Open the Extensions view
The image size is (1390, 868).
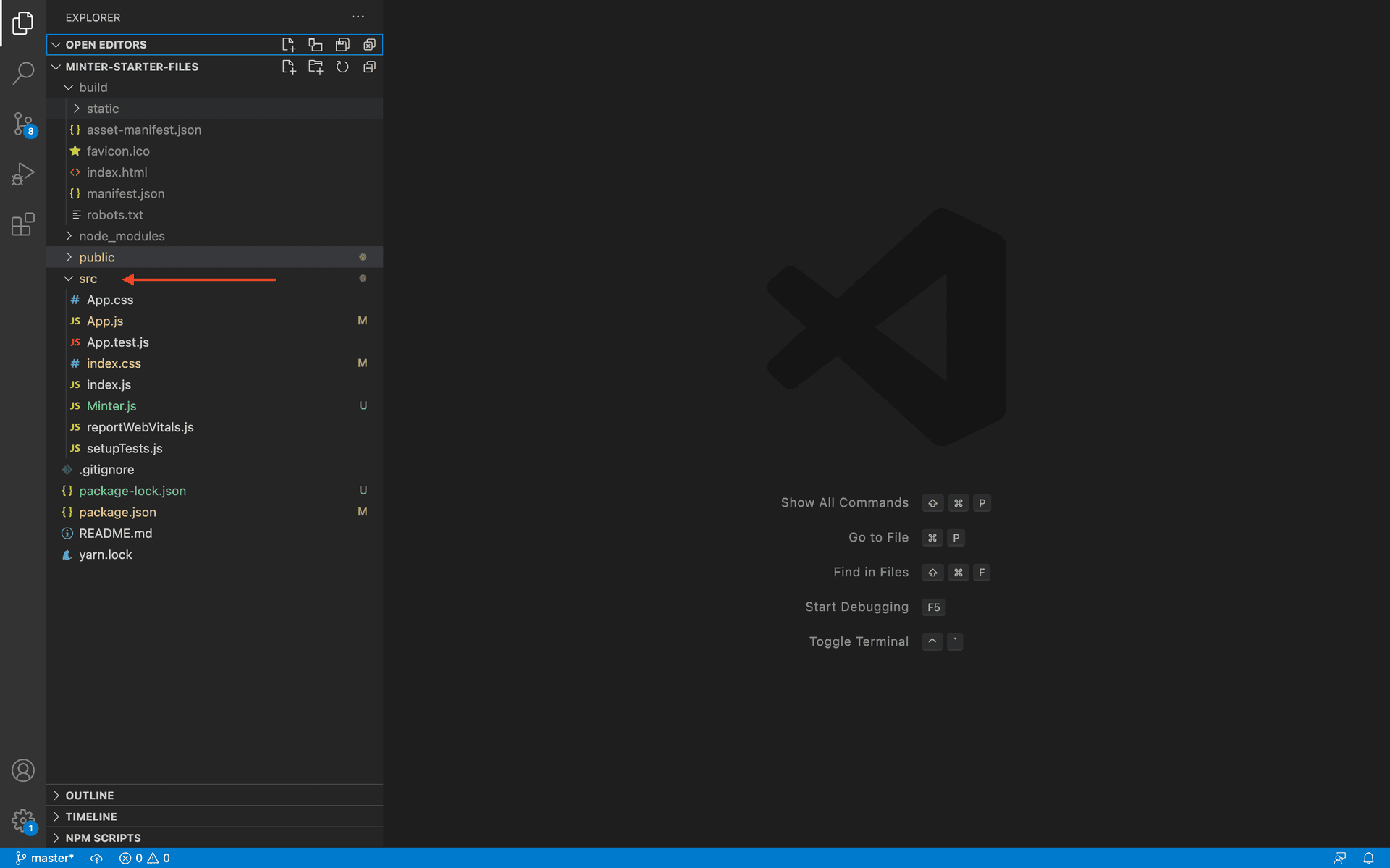coord(23,224)
